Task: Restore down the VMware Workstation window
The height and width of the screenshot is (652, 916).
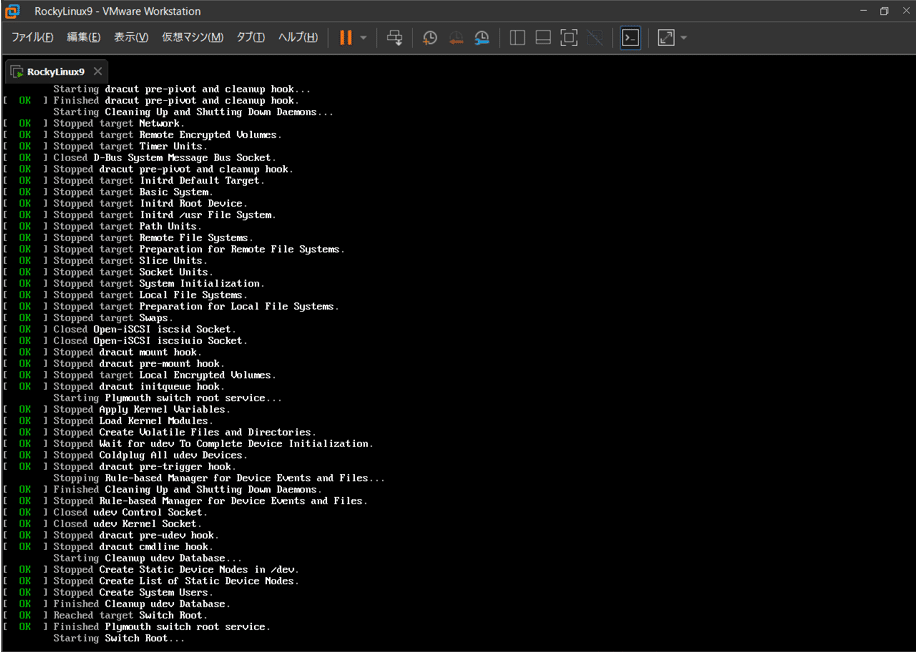Action: point(884,11)
